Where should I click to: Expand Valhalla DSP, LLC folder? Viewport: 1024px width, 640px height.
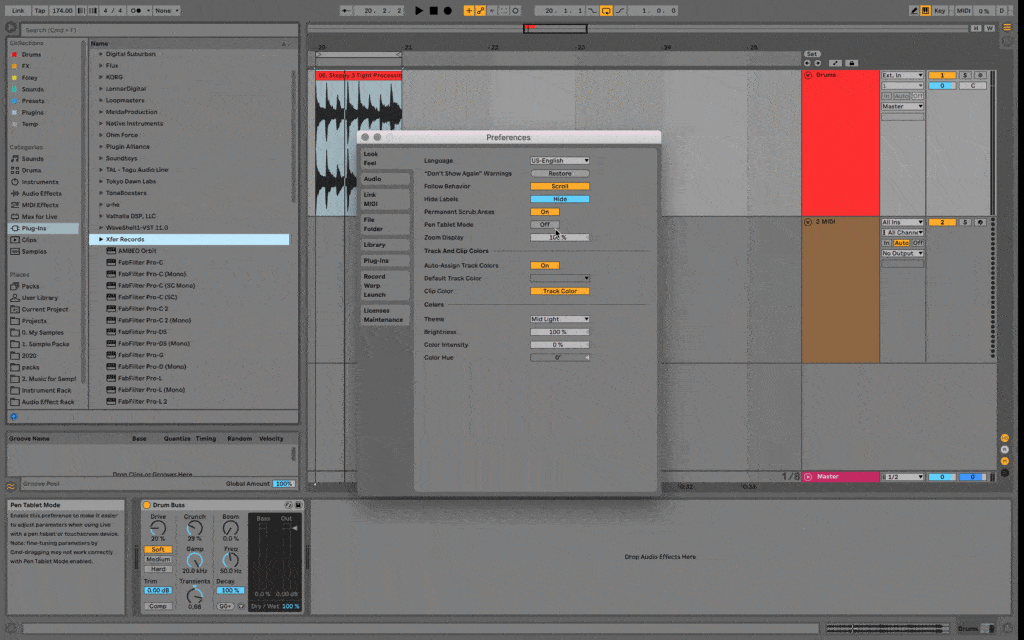pos(101,216)
